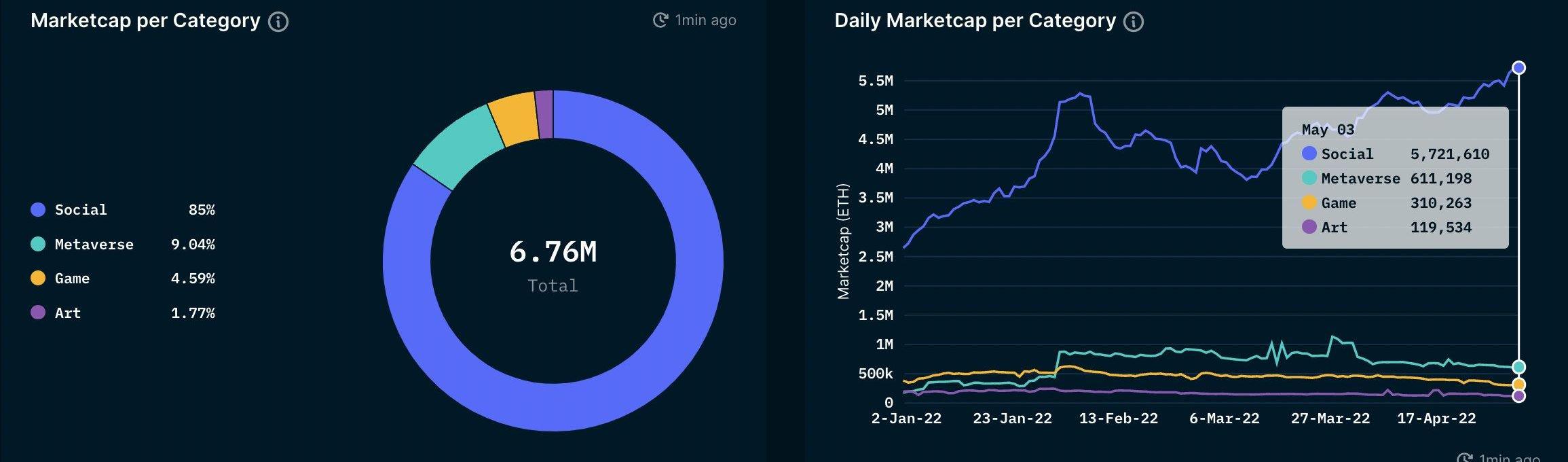1568x462 pixels.
Task: Click the Metaverse legend teal dot
Action: click(x=38, y=244)
